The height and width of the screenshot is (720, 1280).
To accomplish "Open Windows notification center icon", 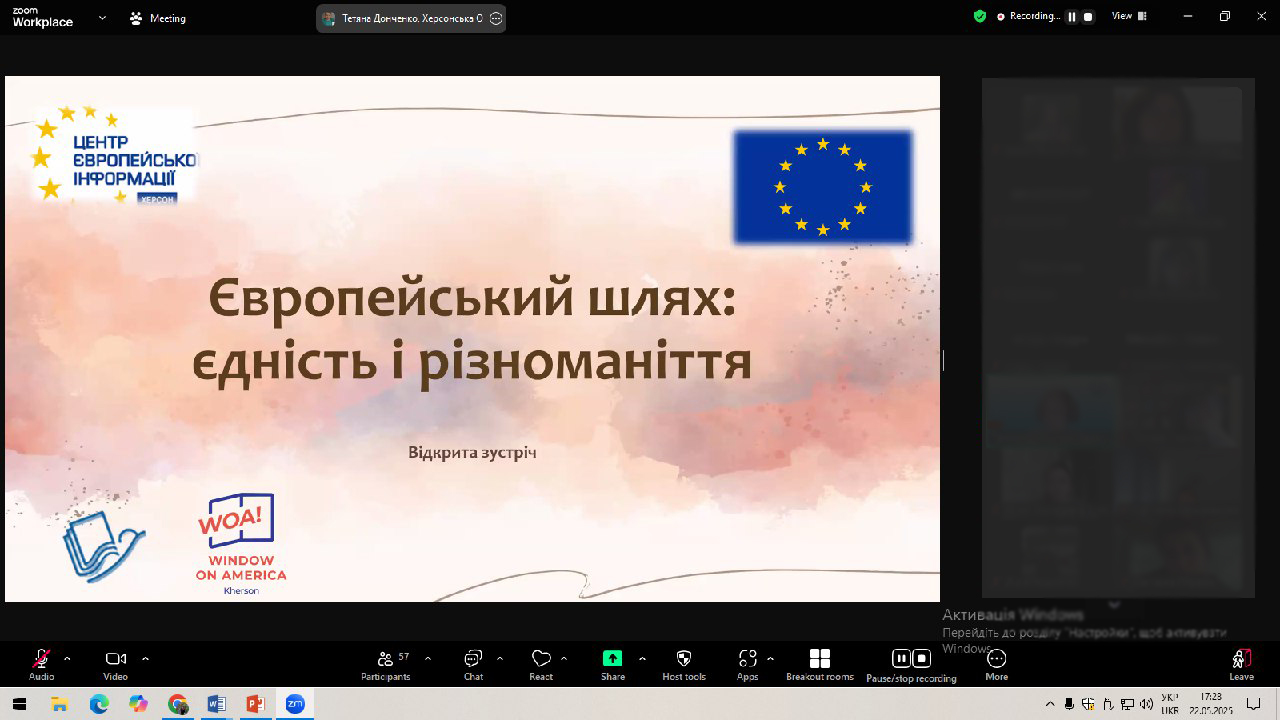I will coord(1254,704).
